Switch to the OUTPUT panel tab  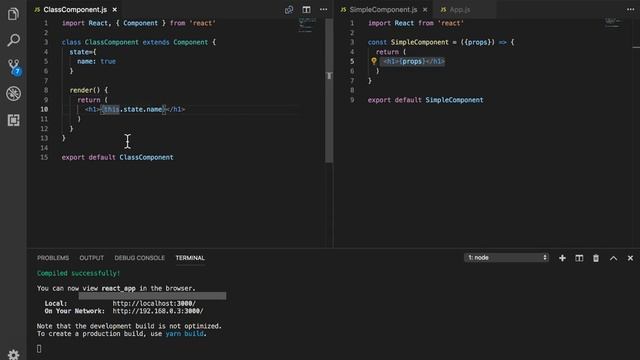click(91, 258)
